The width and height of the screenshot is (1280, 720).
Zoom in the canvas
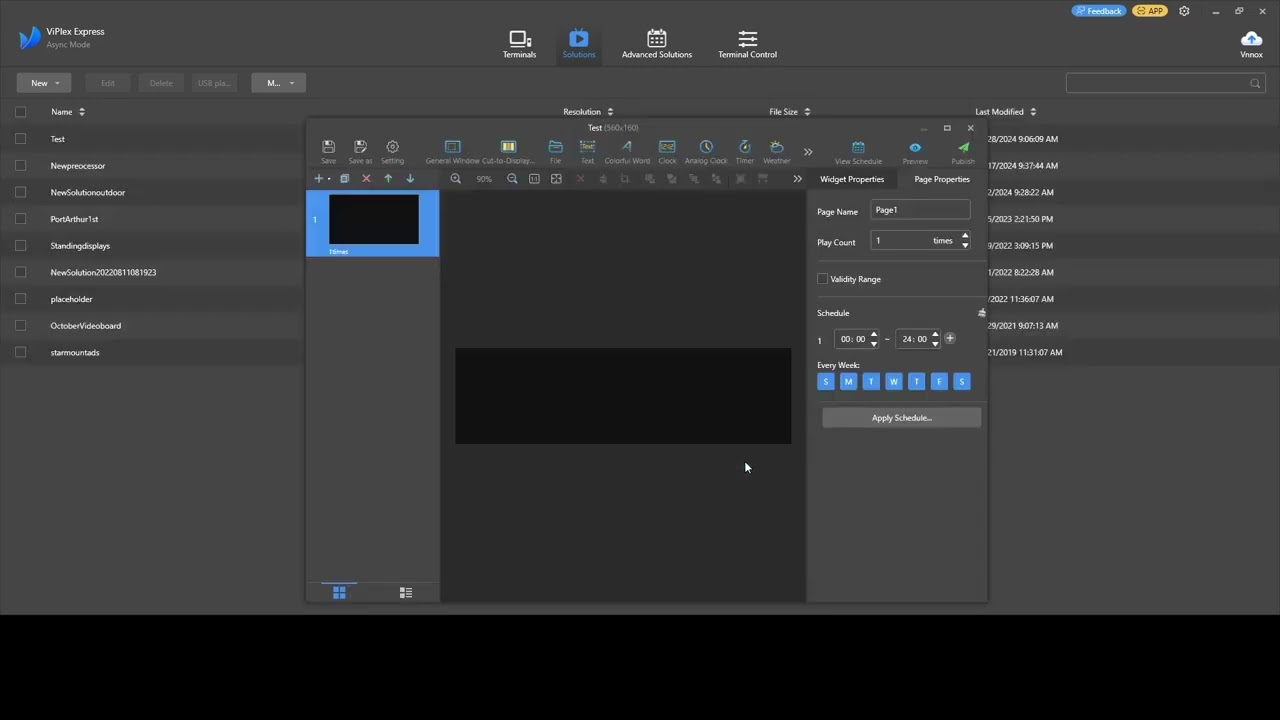(x=455, y=179)
